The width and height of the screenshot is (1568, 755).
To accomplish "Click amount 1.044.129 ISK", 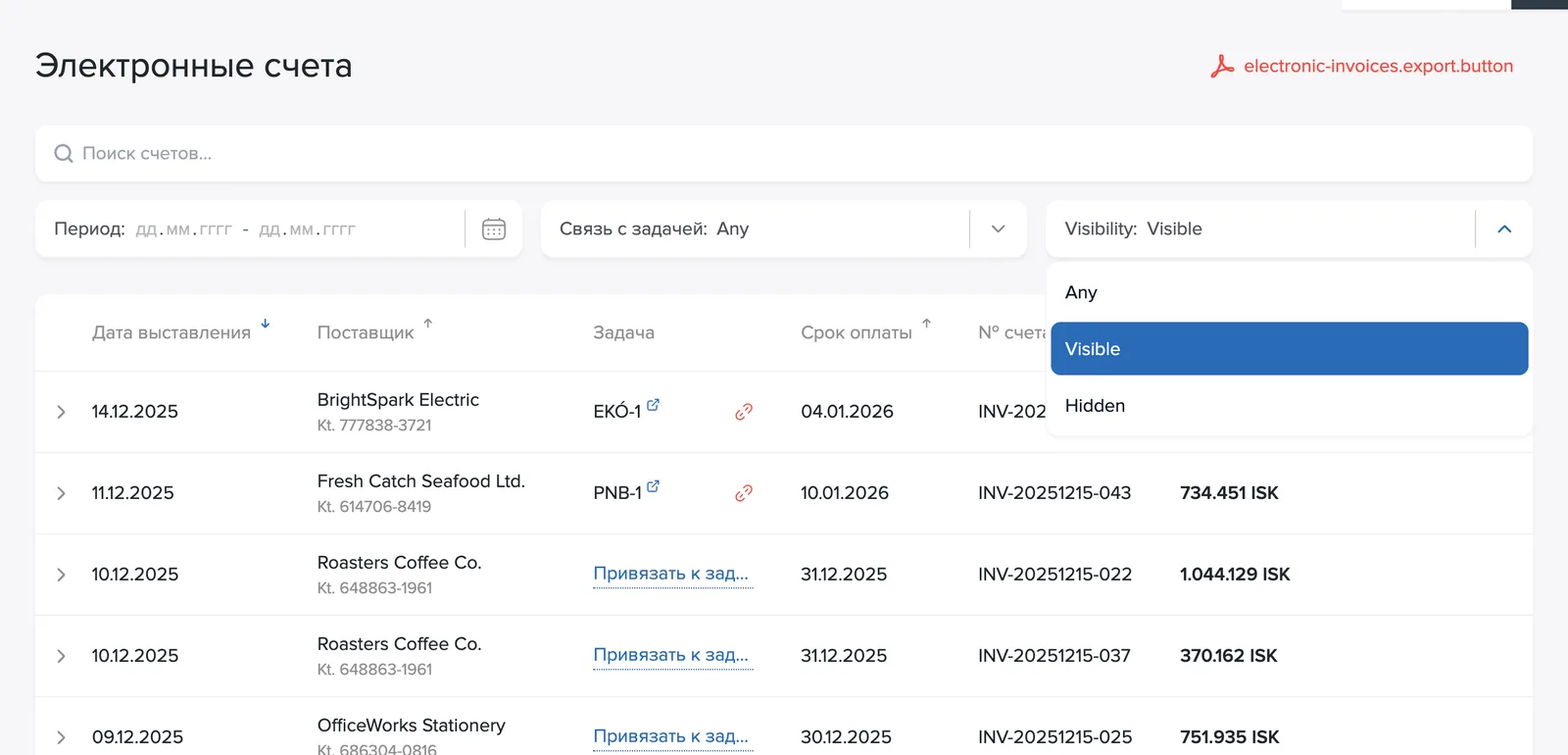I will 1235,575.
